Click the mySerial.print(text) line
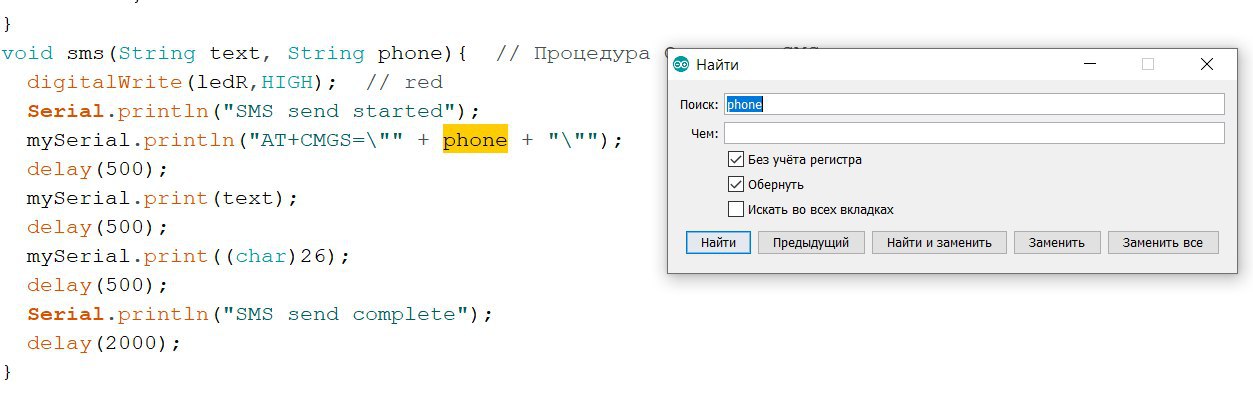This screenshot has height=397, width=1253. 163,198
